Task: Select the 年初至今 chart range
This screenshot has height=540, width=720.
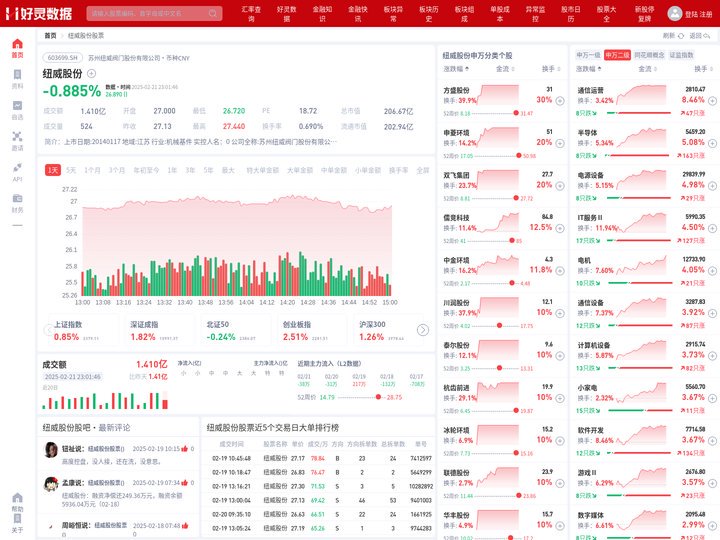Action: [146, 170]
